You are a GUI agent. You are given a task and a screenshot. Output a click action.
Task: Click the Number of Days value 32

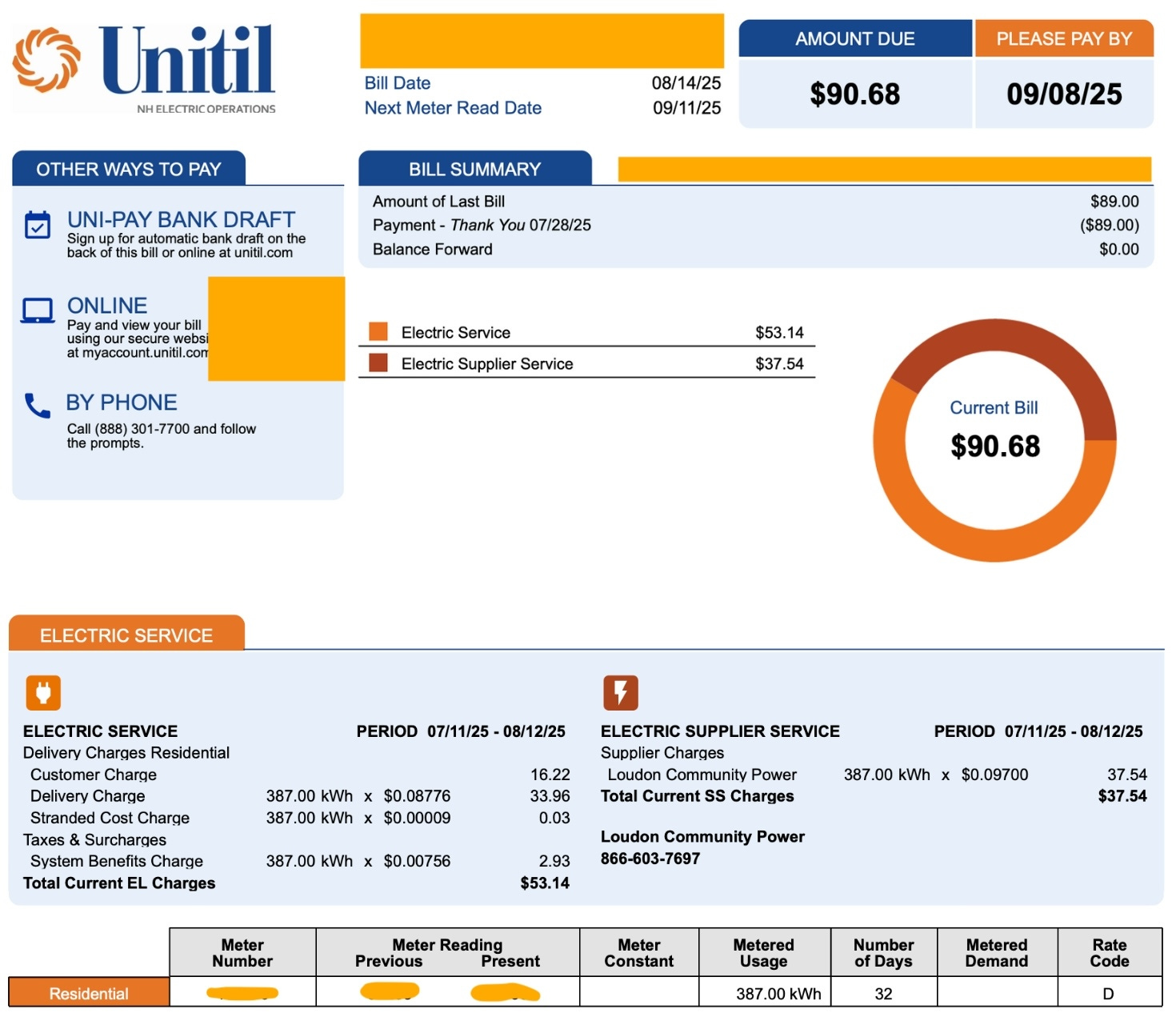pos(883,994)
